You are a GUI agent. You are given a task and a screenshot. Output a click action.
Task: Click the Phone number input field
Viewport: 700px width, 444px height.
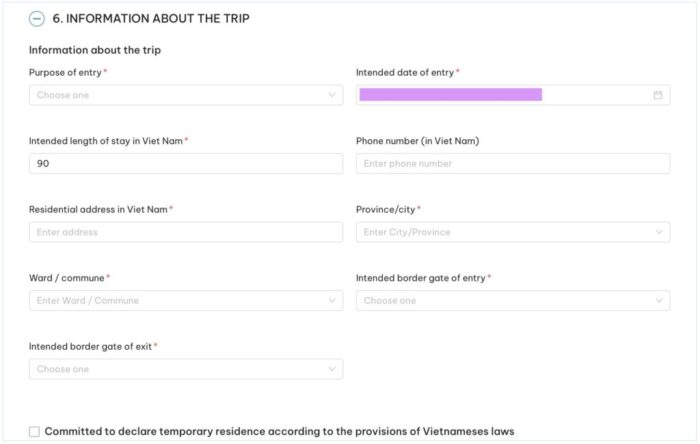point(512,163)
